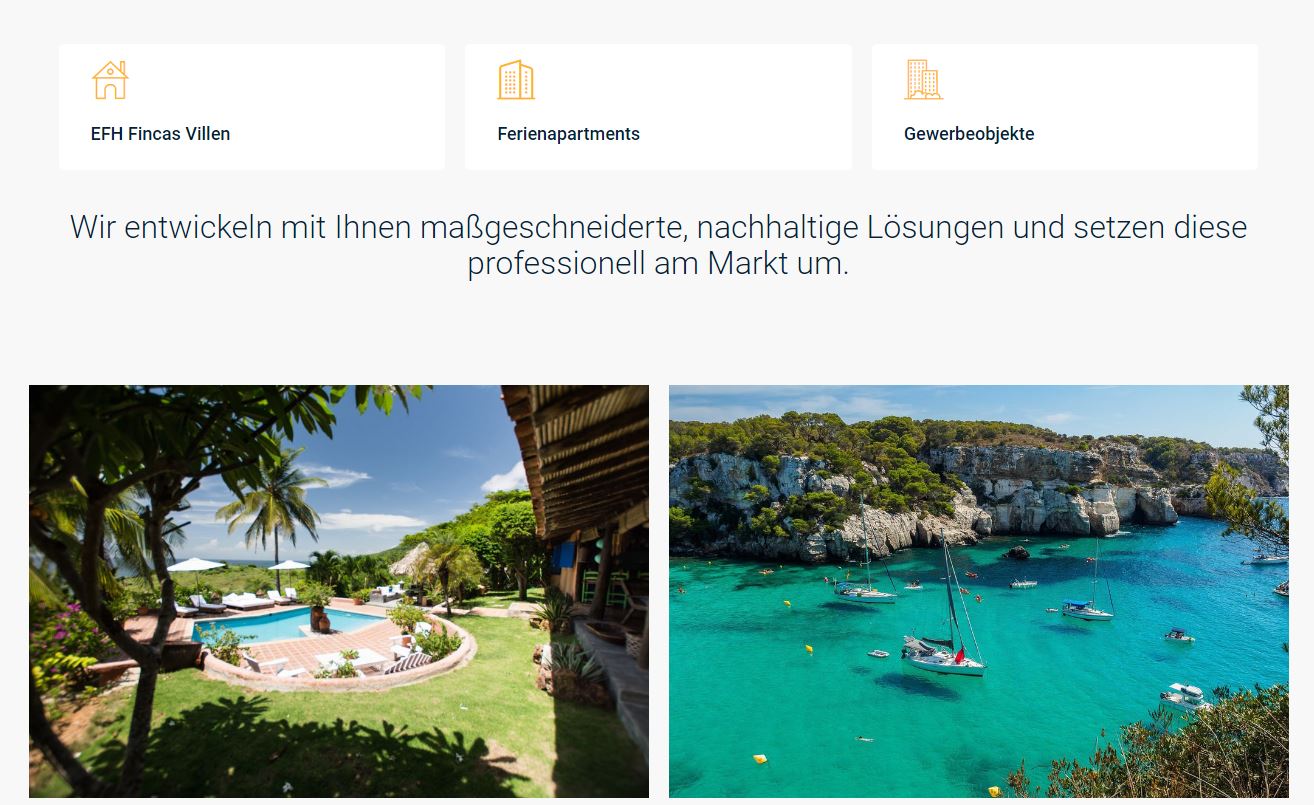
Task: Open the Ferienapartments category label
Action: click(568, 134)
